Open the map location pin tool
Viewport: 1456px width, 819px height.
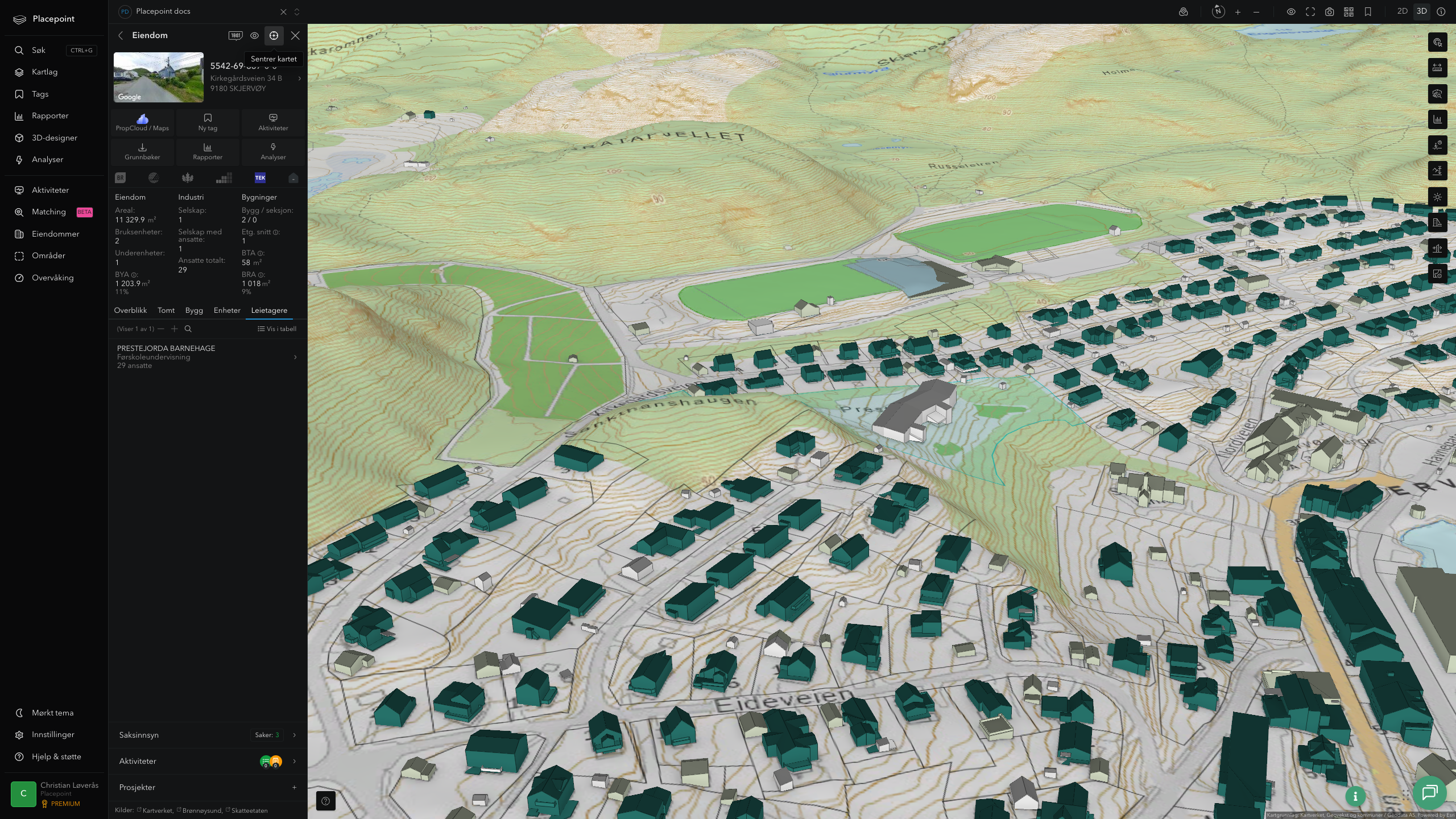1183,11
